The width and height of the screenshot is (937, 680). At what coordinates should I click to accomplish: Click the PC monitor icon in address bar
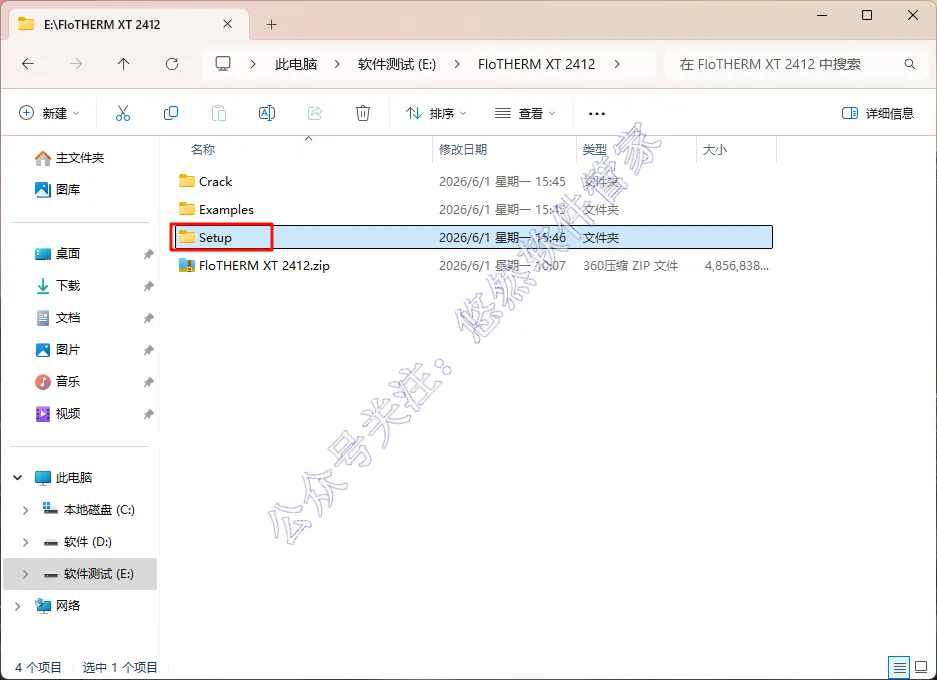pyautogui.click(x=223, y=63)
